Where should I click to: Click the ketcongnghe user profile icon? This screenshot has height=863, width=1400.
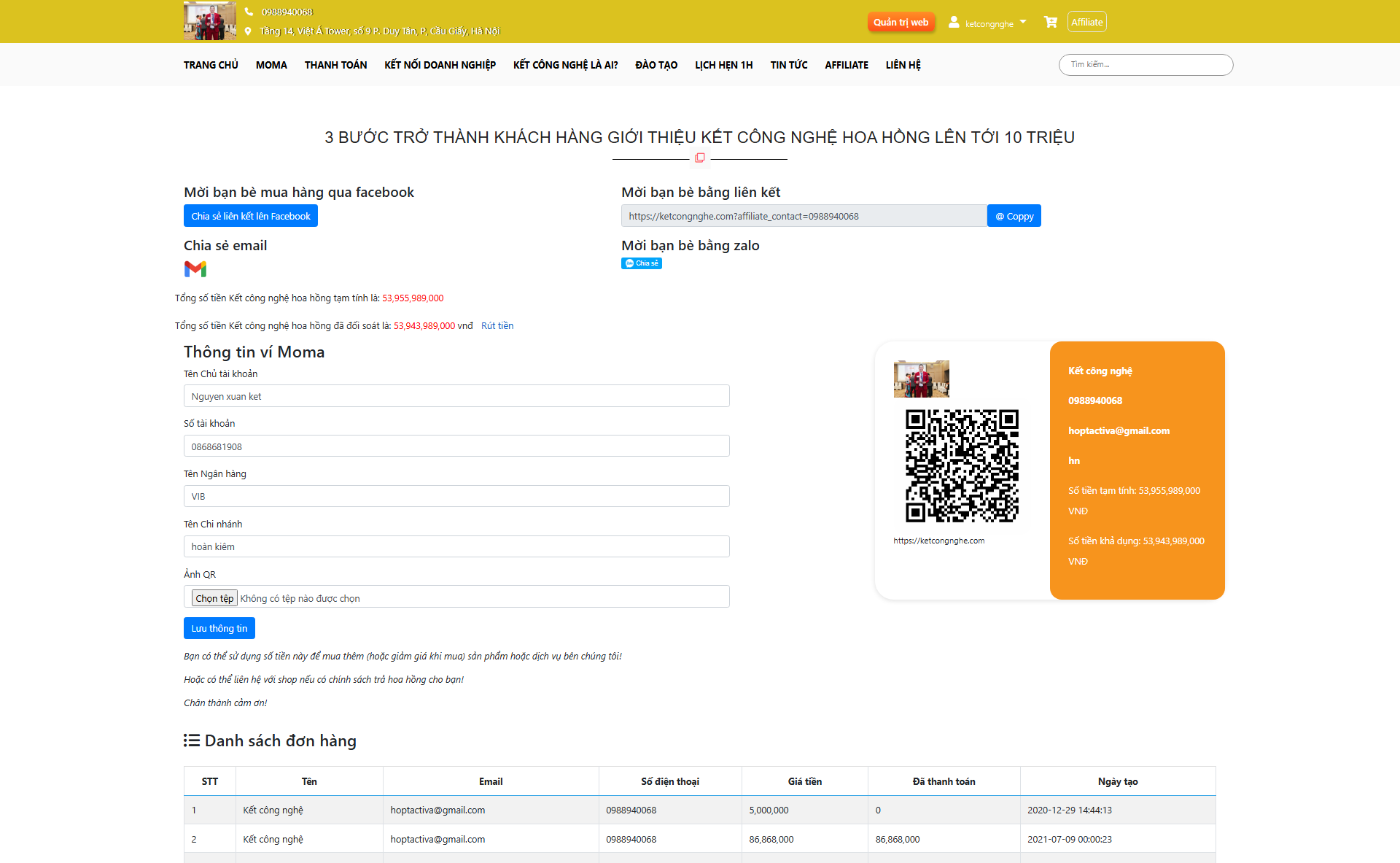click(954, 22)
